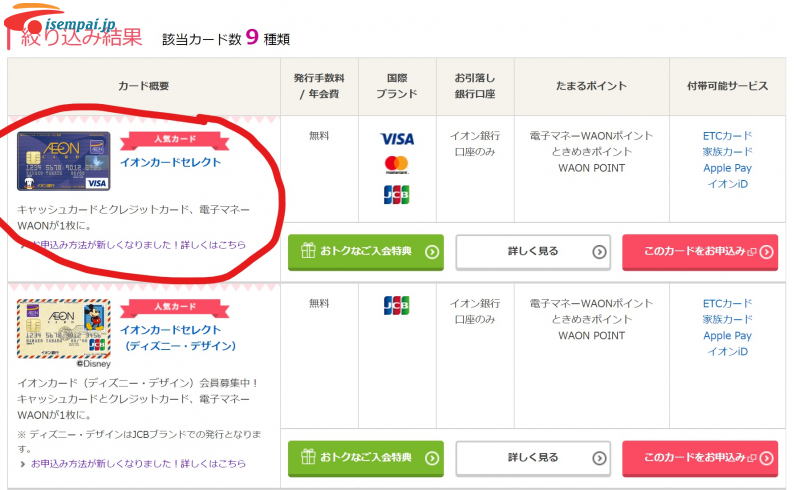The height and width of the screenshot is (490, 800).
Task: Open イオンiD link in Disney card row
Action: coord(728,351)
